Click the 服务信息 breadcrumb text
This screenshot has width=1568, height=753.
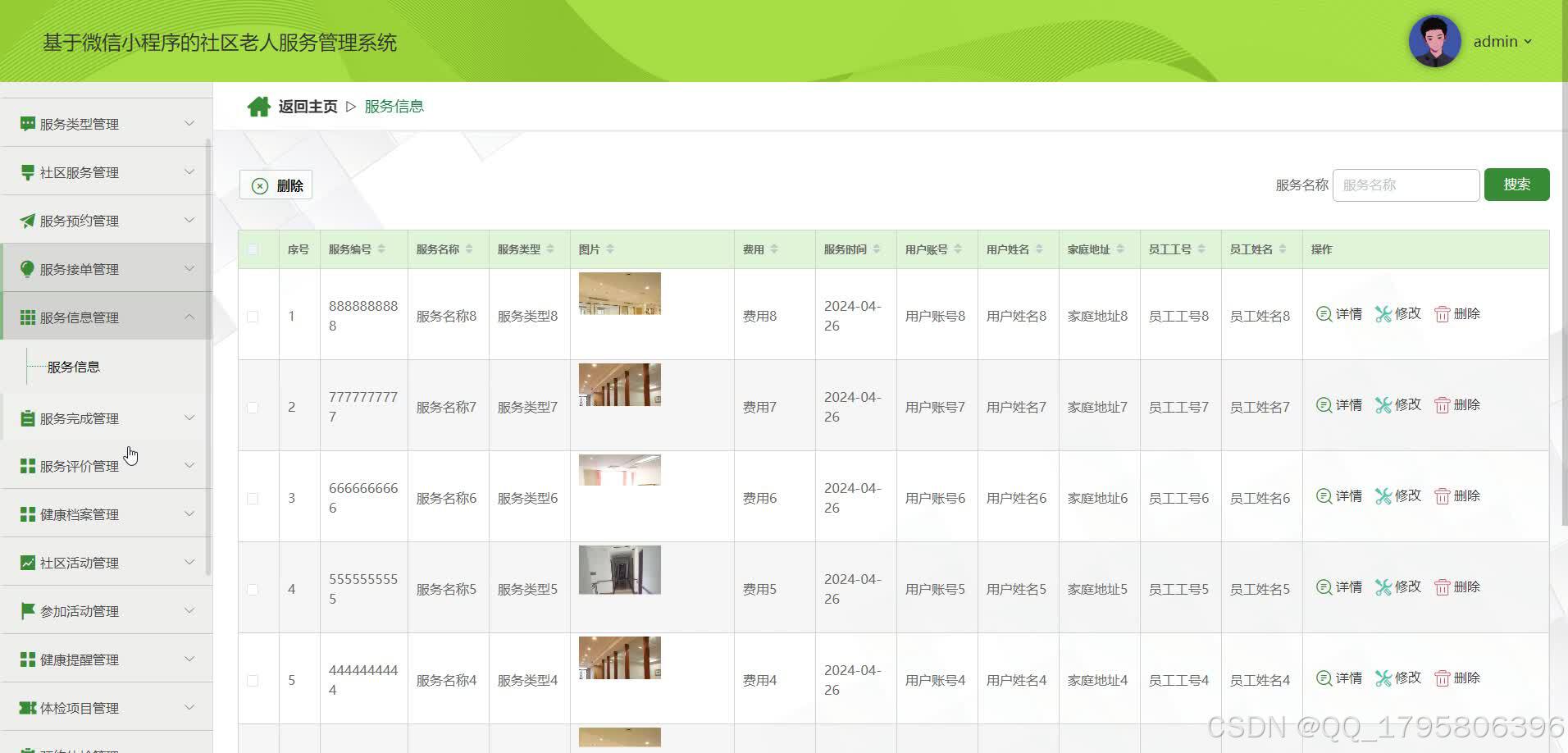pos(394,107)
